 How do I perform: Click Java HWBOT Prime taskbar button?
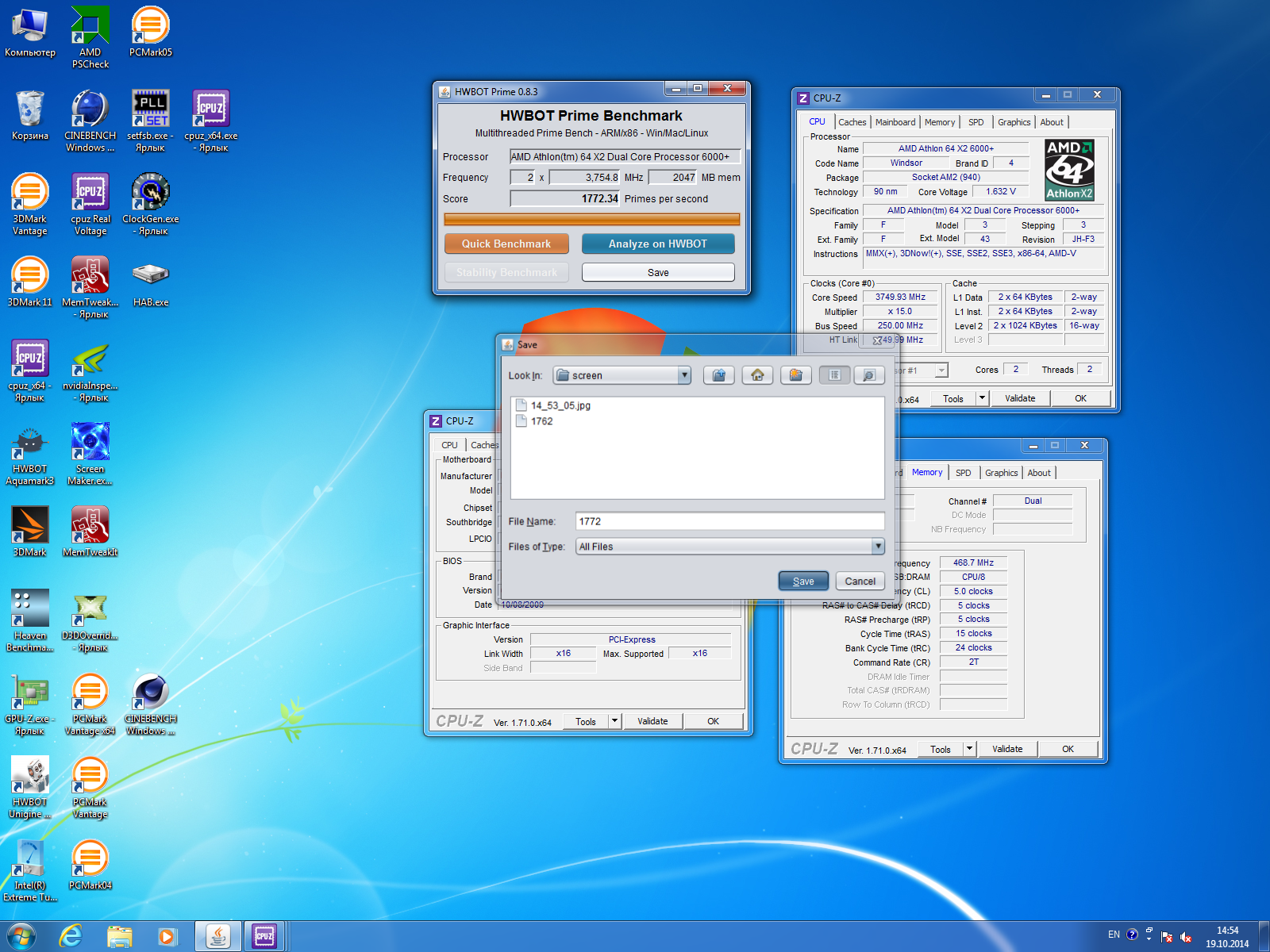[x=218, y=936]
